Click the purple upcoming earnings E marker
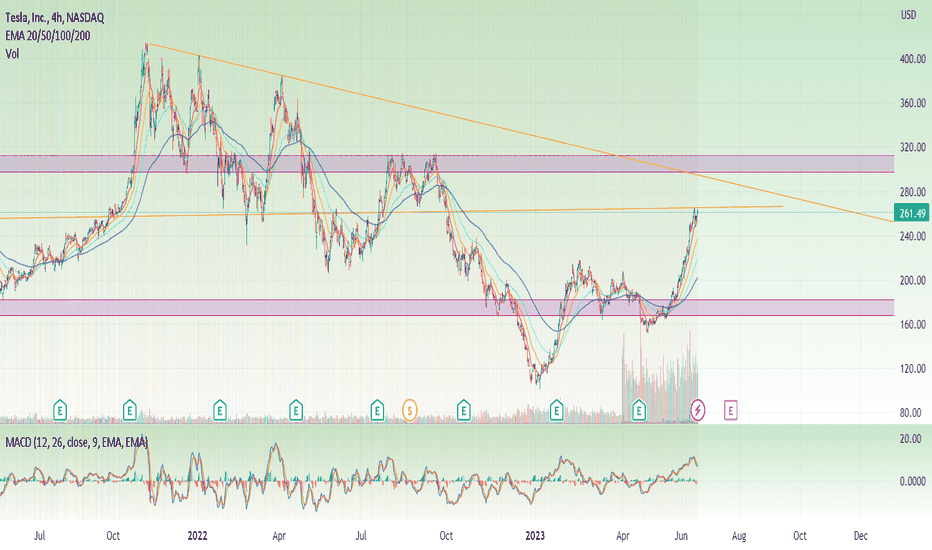The width and height of the screenshot is (932, 550). pos(731,410)
